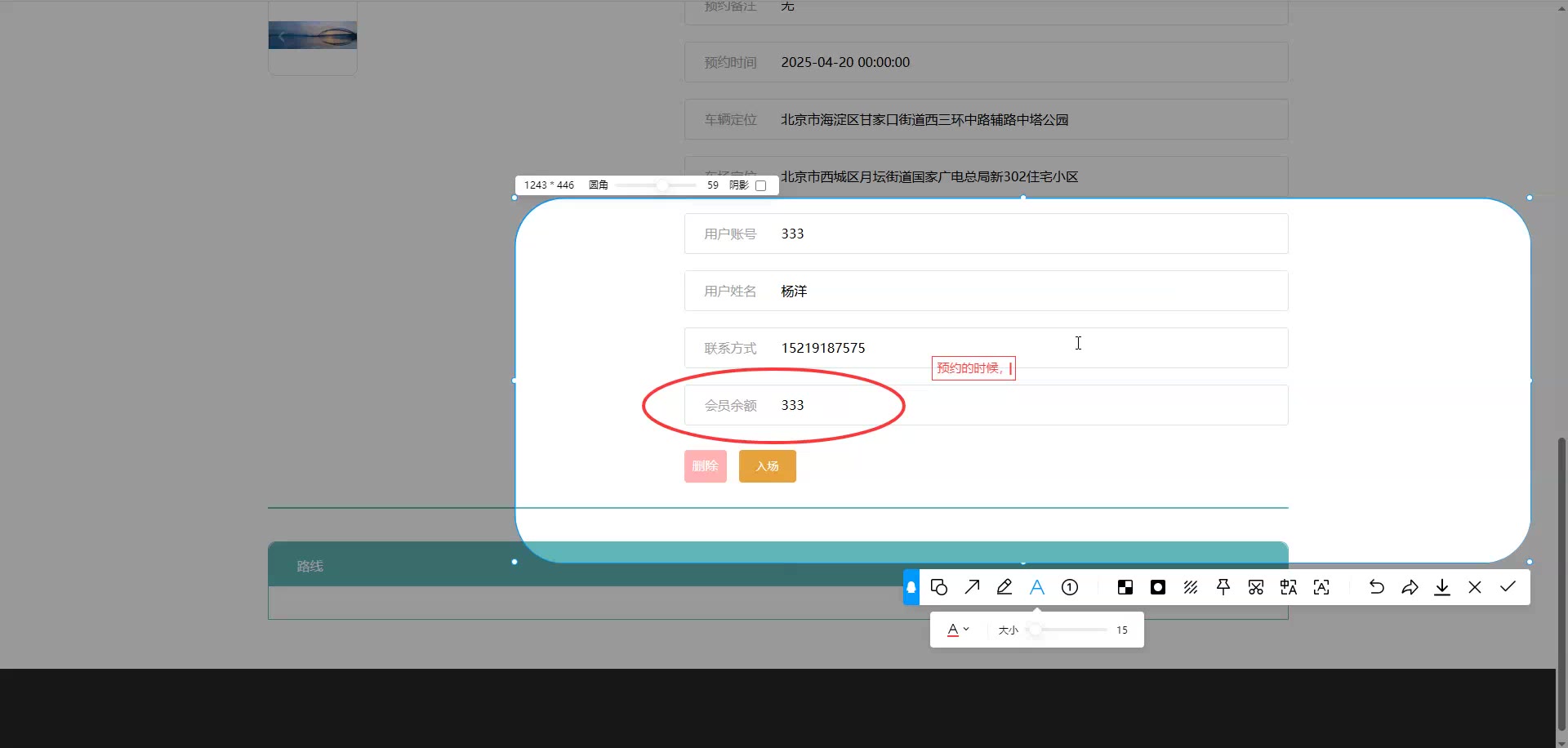Cancel the screenshot with X icon
Screen dimensions: 1568x748
pyautogui.click(x=1475, y=587)
